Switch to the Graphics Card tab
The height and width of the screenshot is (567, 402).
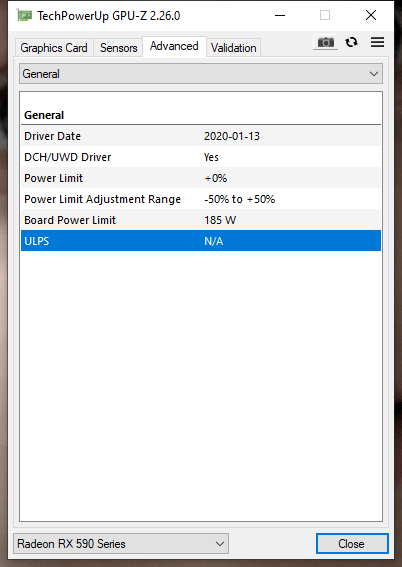coord(54,48)
